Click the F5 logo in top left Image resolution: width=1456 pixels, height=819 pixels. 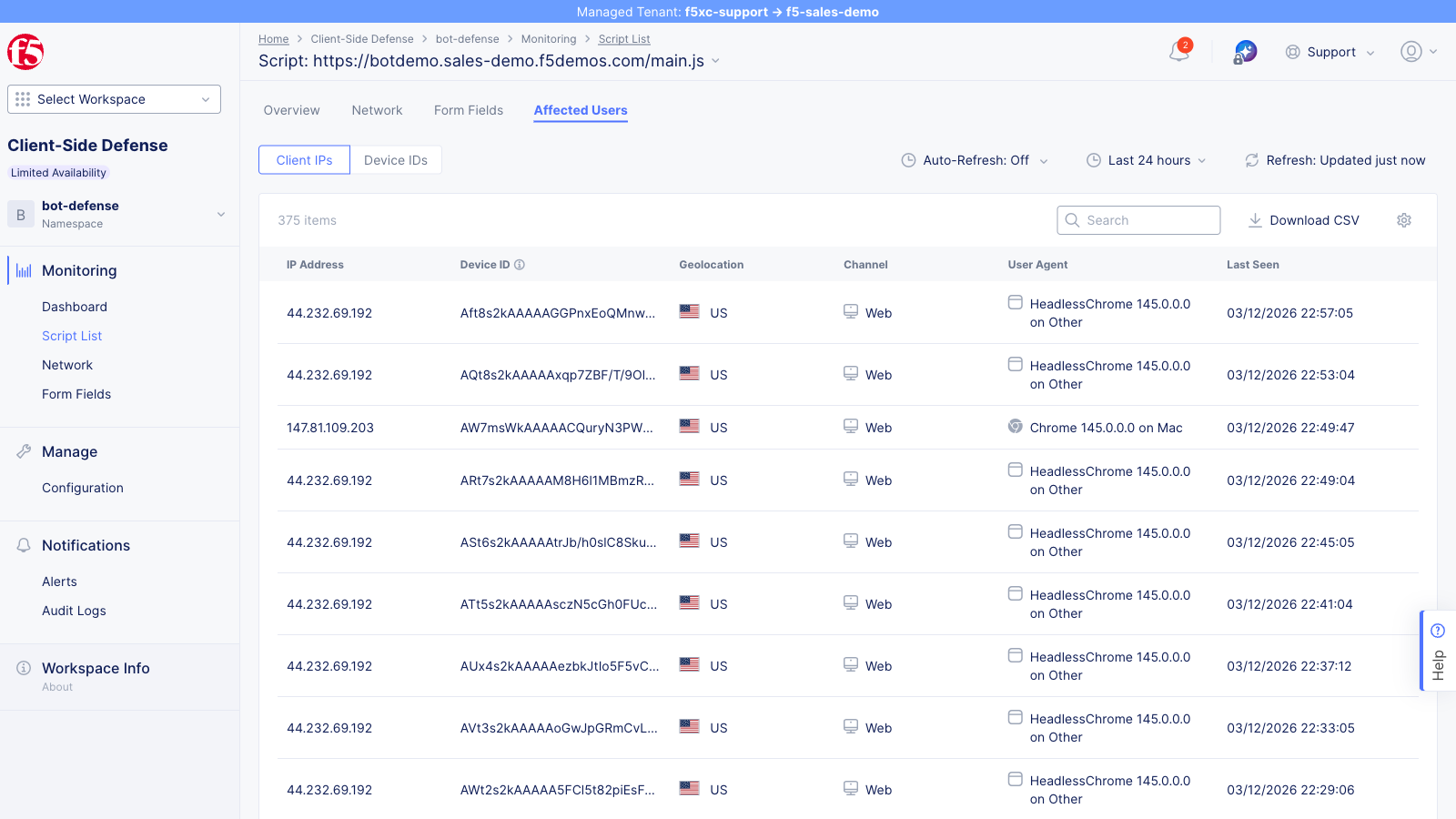coord(25,52)
